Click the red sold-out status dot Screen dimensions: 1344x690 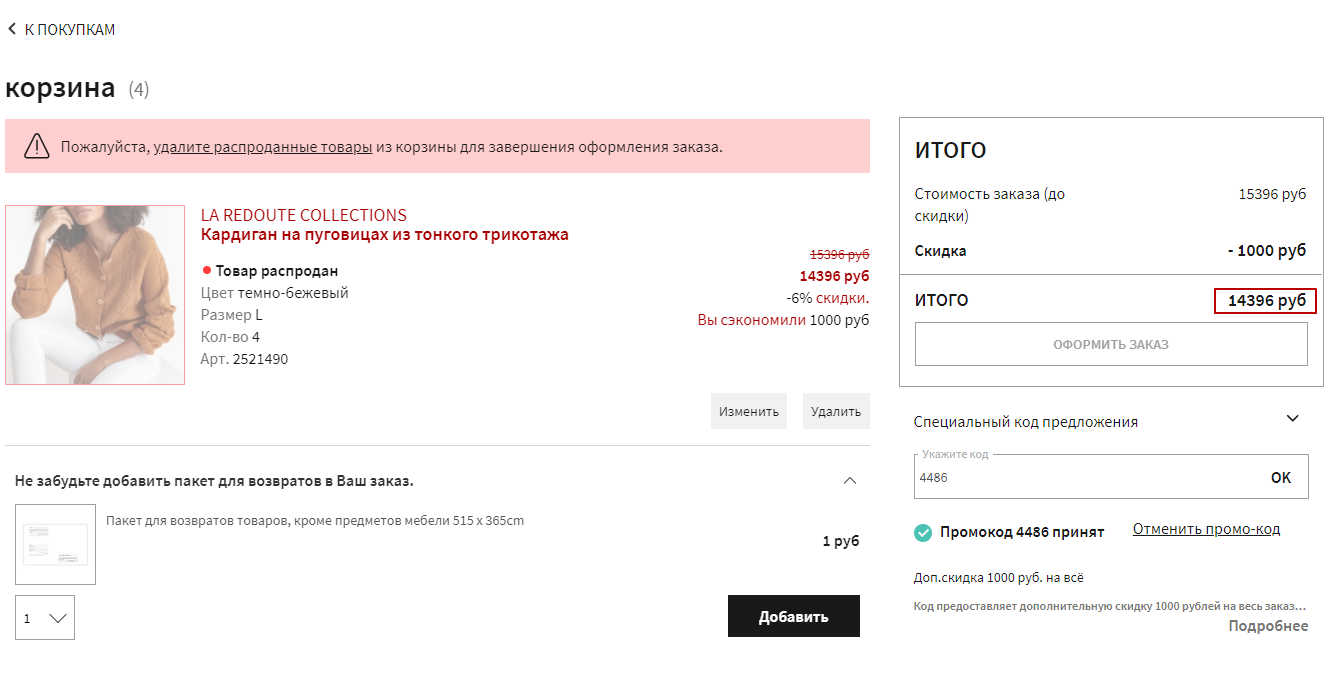point(206,270)
